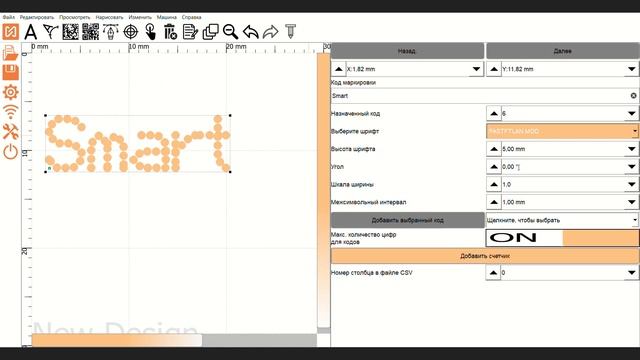Click the Добавить счетчик button

click(485, 256)
